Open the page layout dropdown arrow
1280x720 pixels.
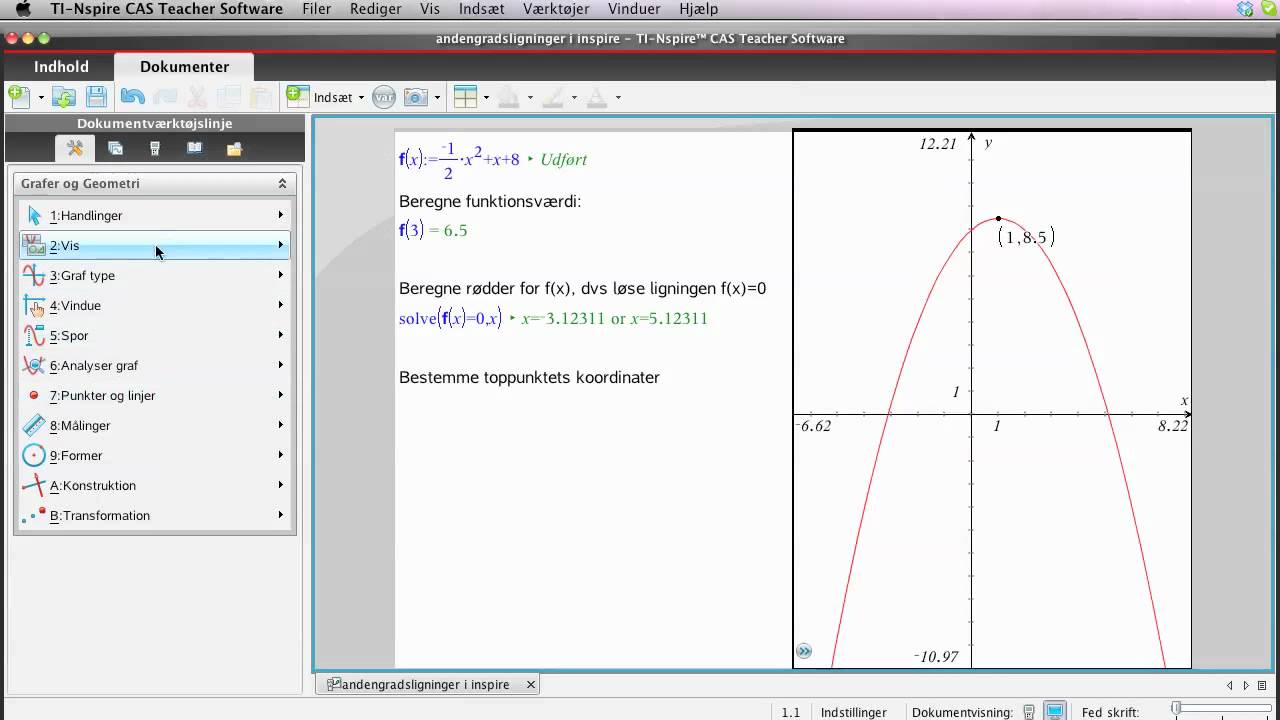tap(486, 98)
